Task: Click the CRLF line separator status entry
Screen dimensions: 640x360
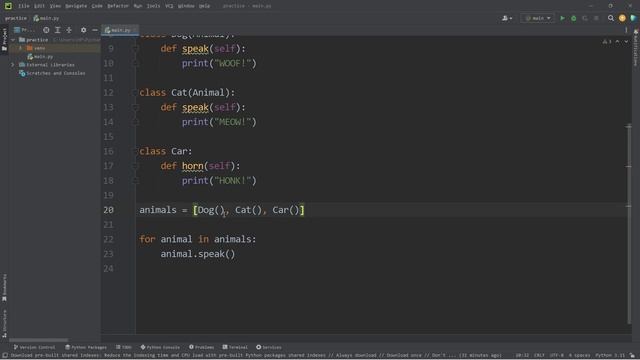Action: point(539,355)
